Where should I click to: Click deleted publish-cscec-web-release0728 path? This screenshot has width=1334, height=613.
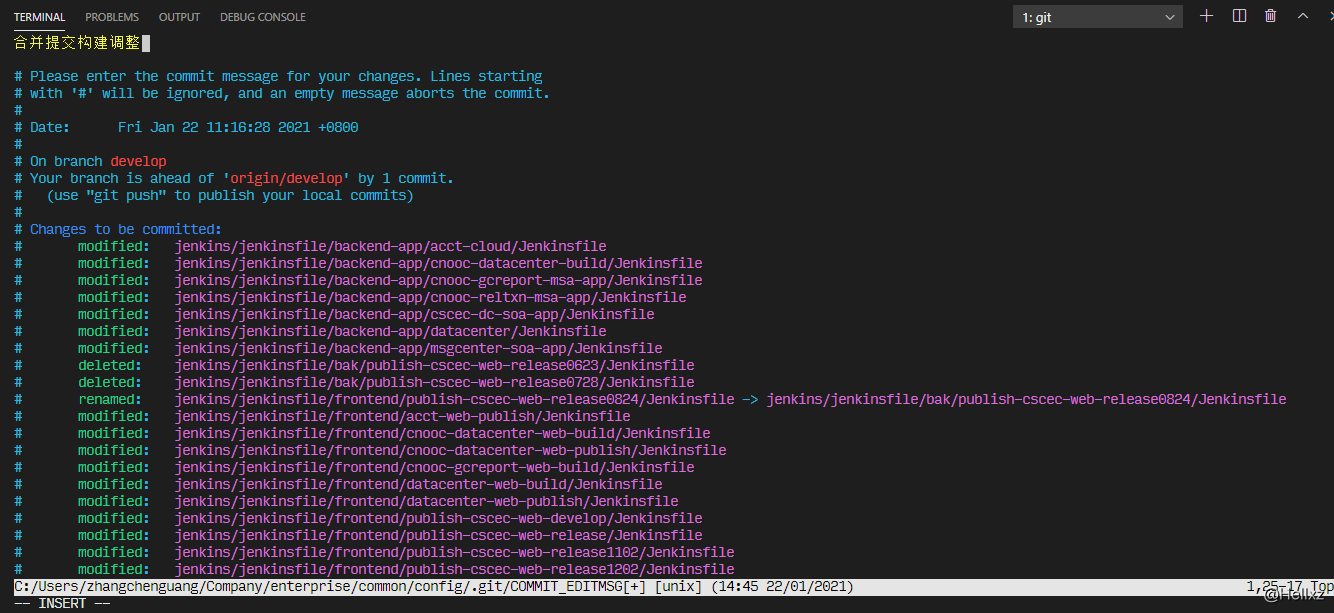435,382
